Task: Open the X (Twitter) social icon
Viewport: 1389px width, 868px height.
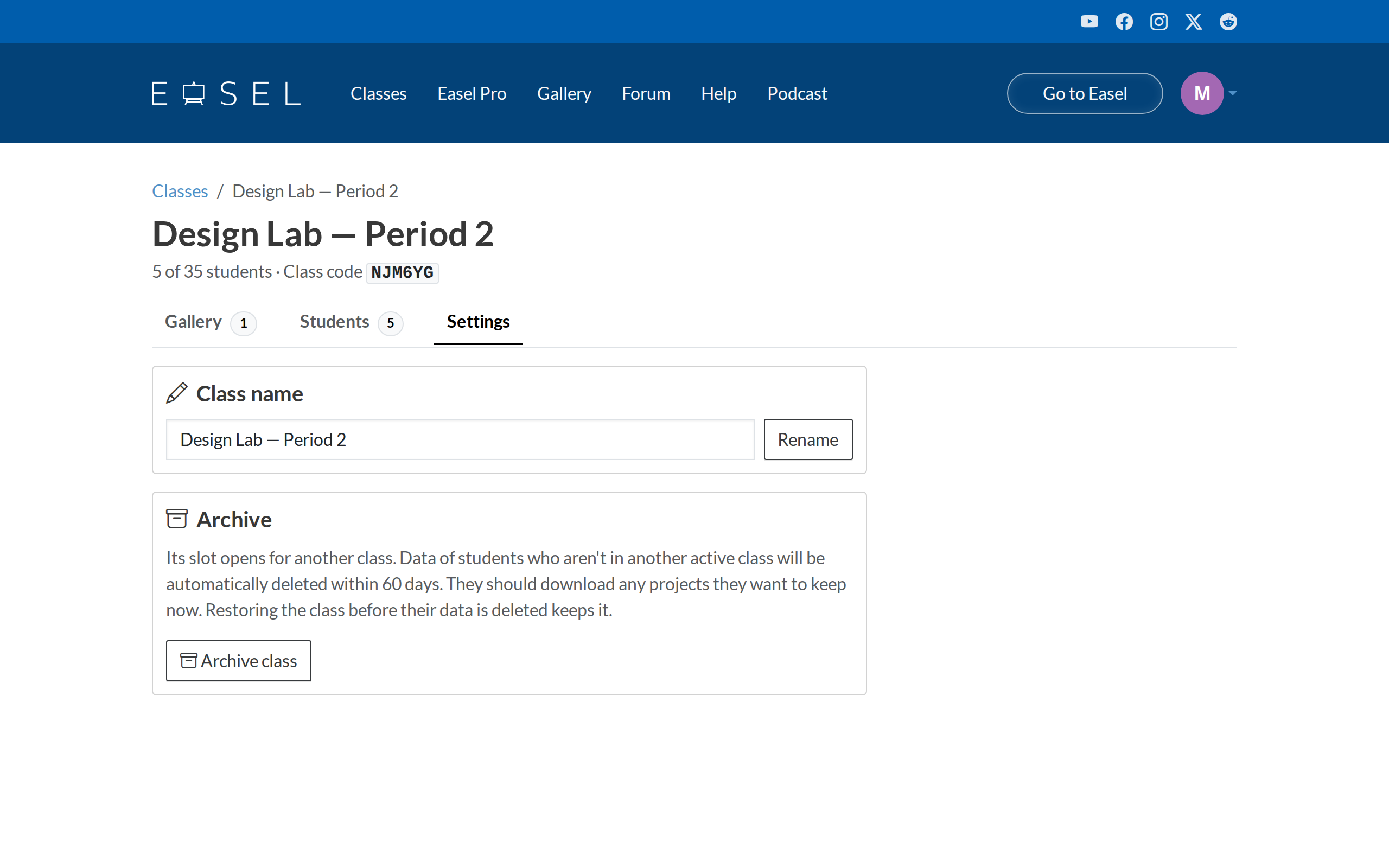Action: pos(1193,22)
